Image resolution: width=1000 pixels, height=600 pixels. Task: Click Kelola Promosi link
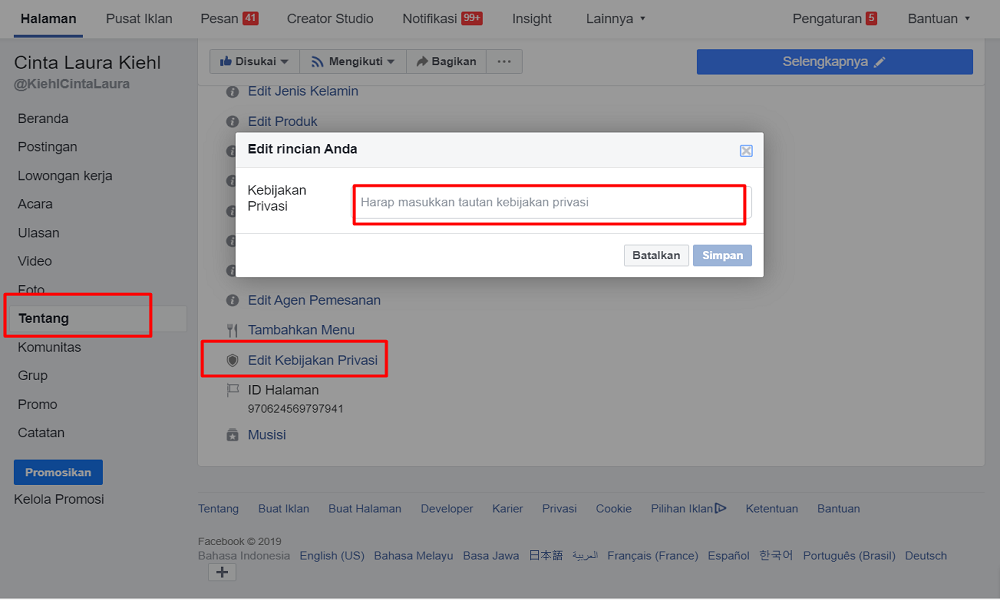pyautogui.click(x=59, y=499)
